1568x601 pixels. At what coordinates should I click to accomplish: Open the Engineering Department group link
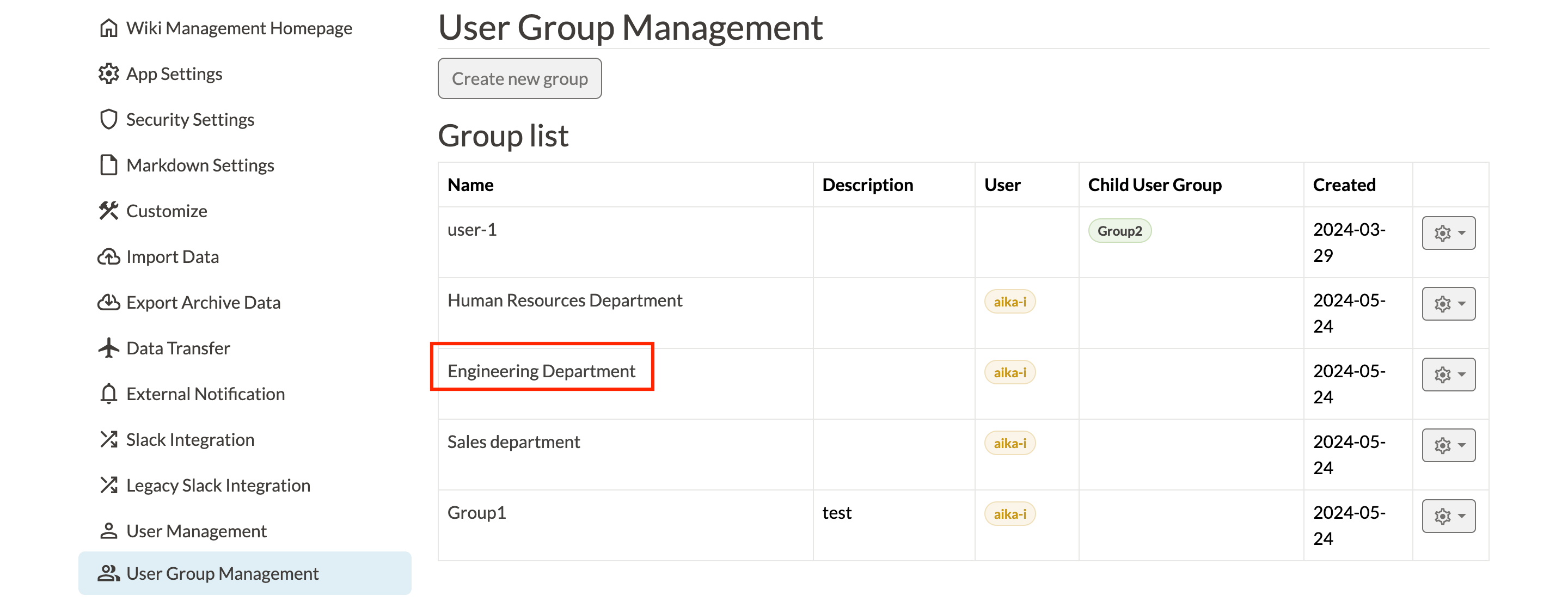tap(541, 371)
